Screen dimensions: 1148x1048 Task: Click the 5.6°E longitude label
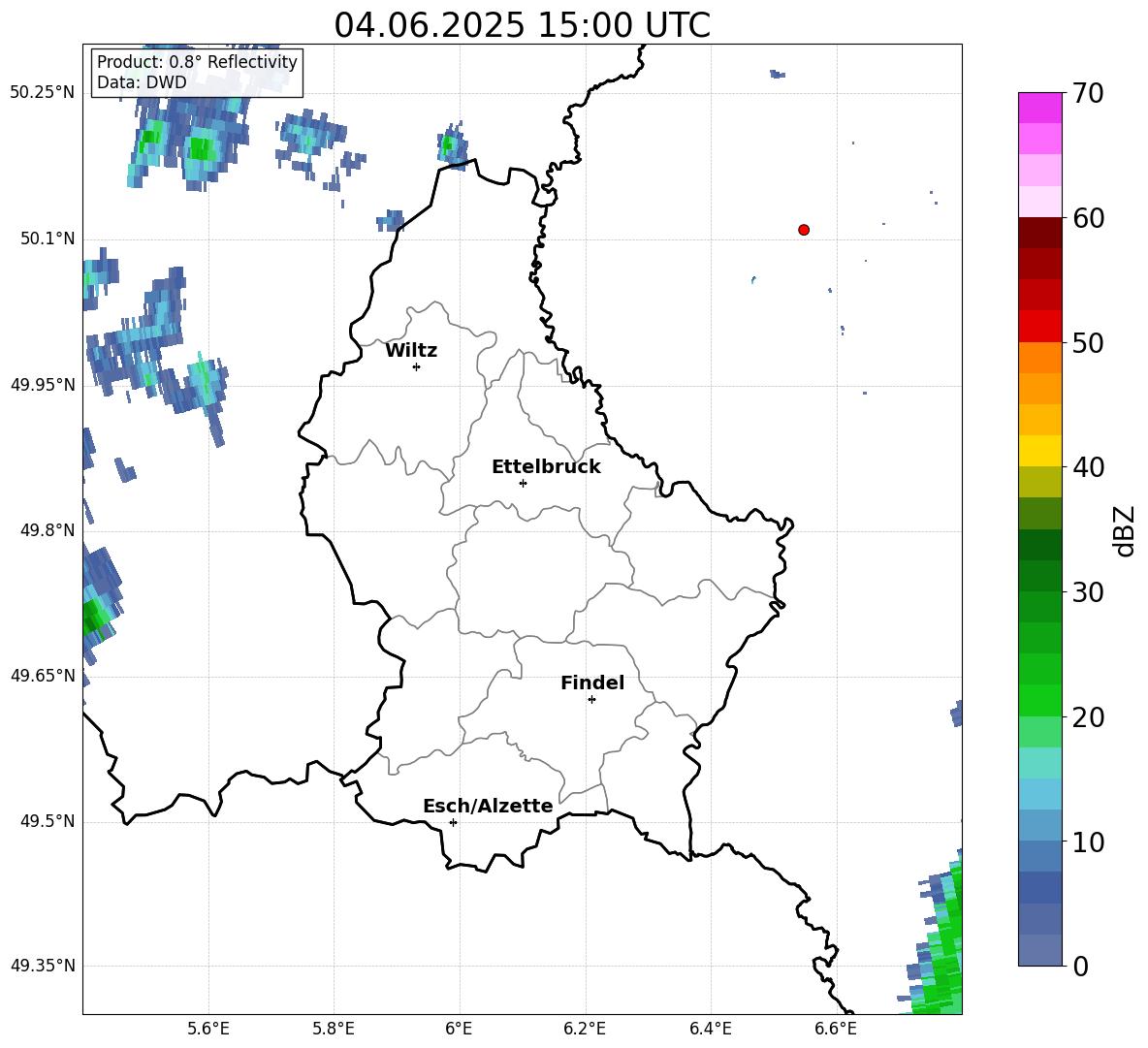coord(208,1029)
